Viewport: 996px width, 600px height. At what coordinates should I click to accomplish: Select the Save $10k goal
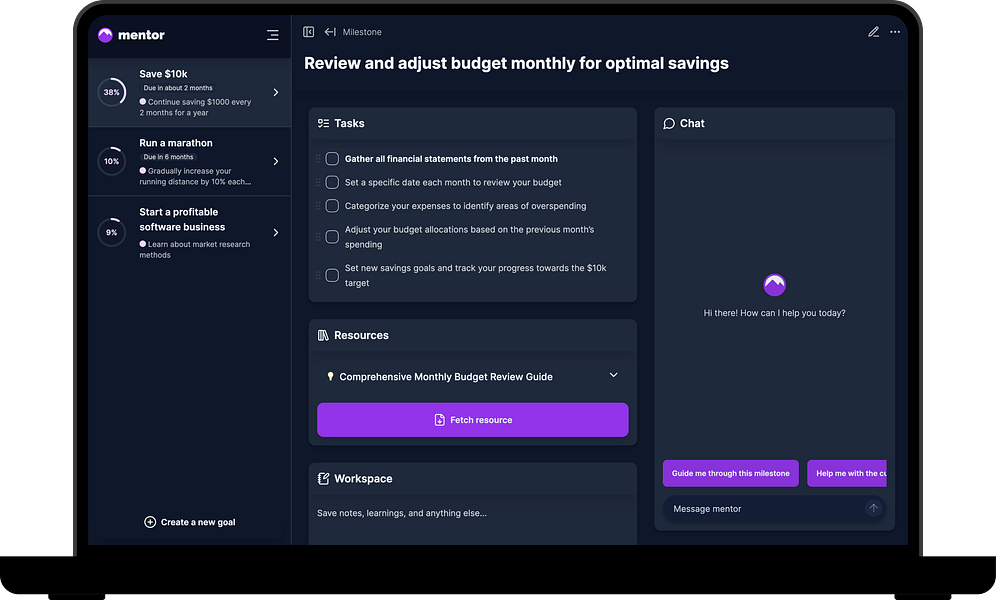pos(190,93)
